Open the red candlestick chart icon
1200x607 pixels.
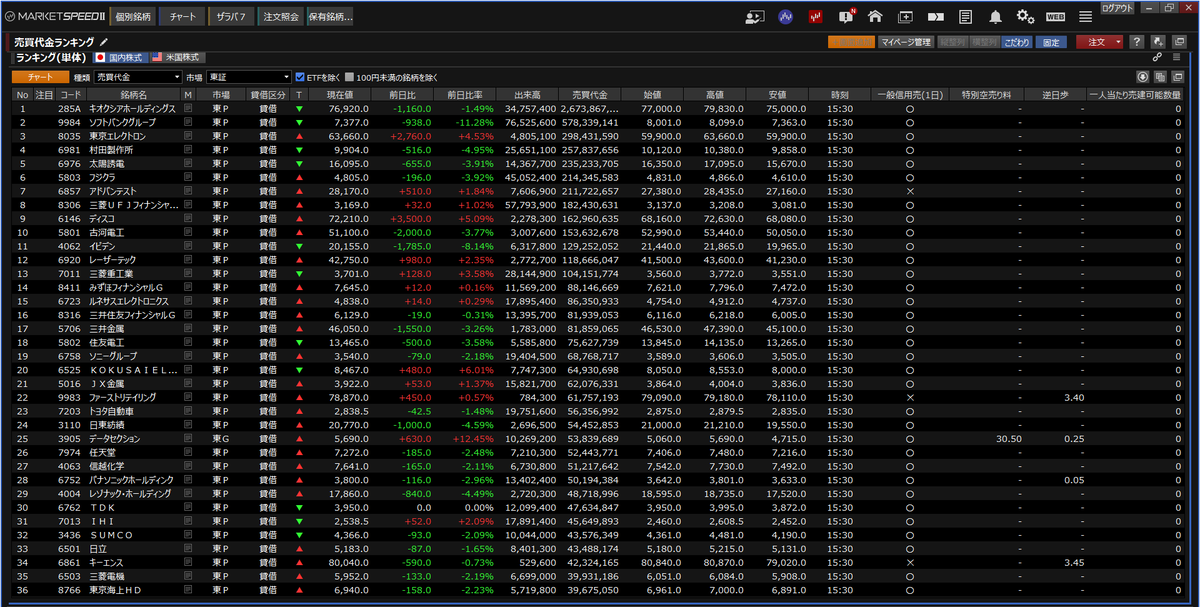coord(816,16)
